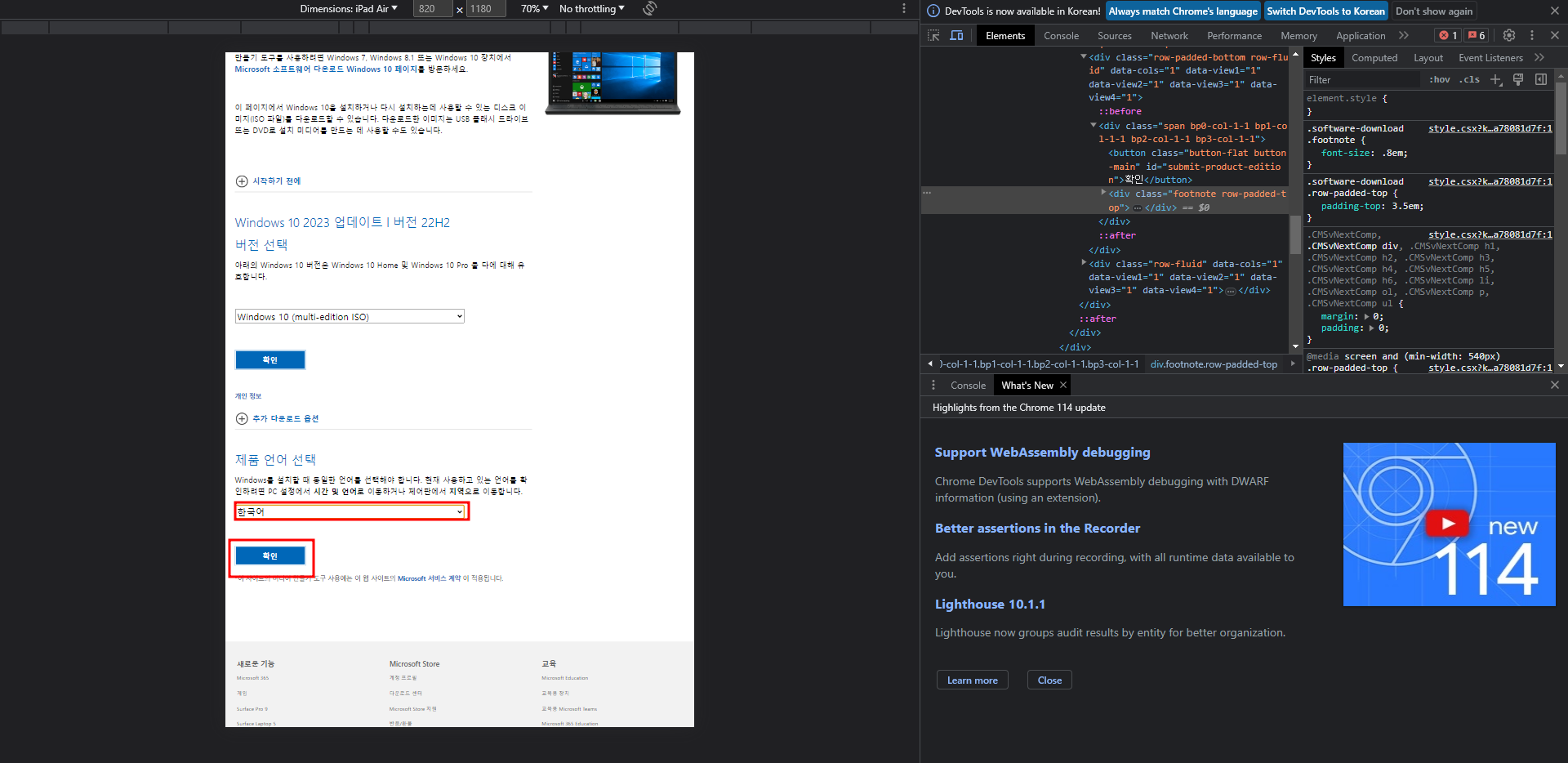
Task: Click the issues count badge showing 6
Action: pyautogui.click(x=1477, y=35)
